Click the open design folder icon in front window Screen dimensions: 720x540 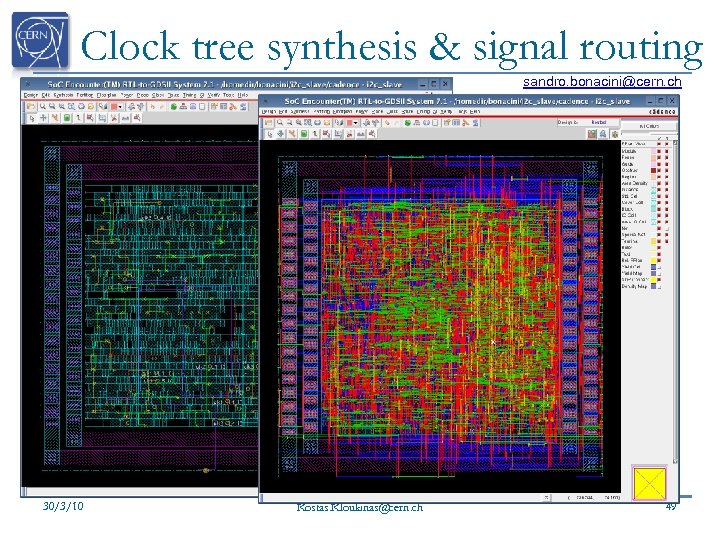(269, 123)
